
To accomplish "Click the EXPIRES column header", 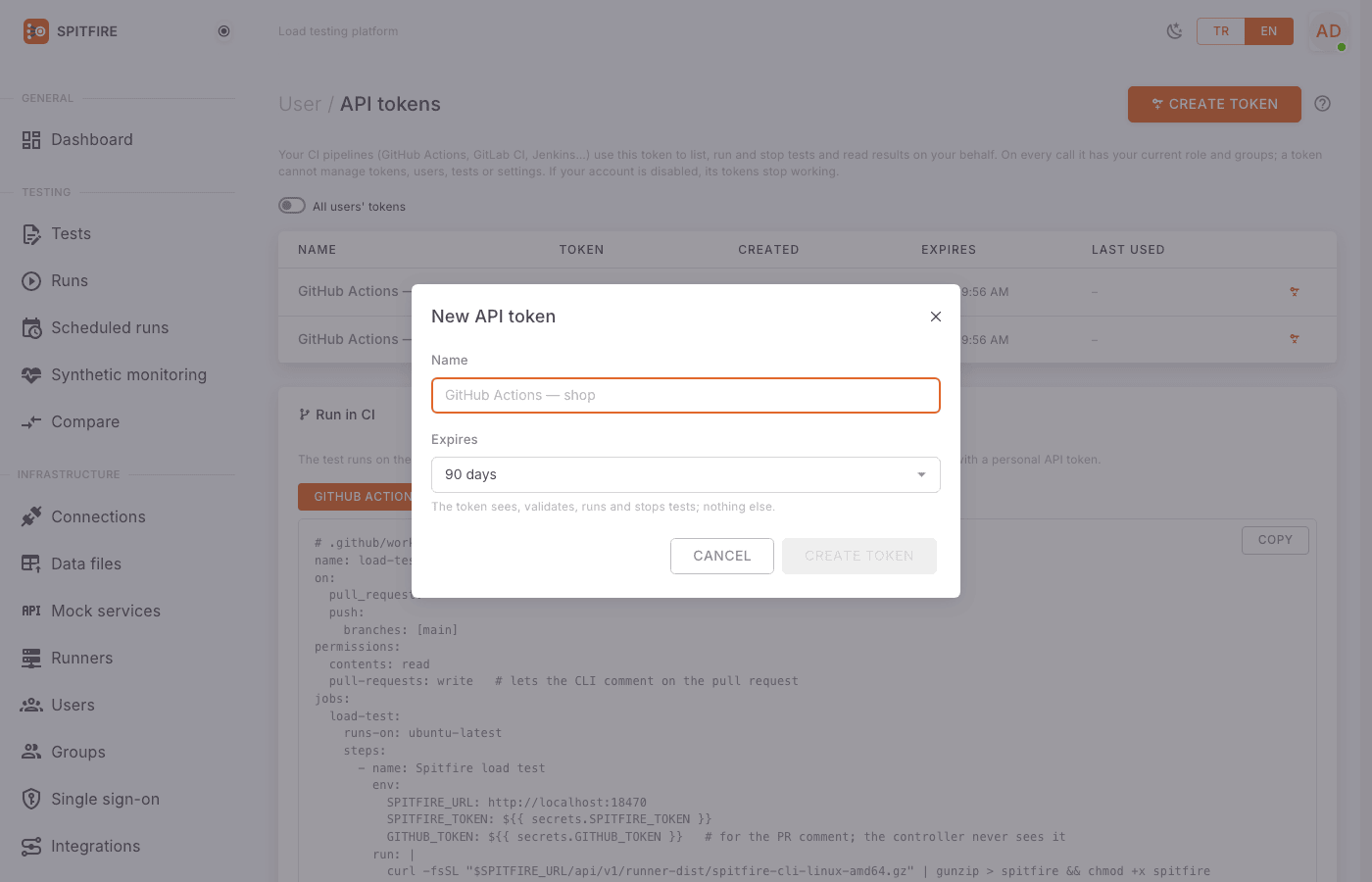I will click(x=949, y=250).
